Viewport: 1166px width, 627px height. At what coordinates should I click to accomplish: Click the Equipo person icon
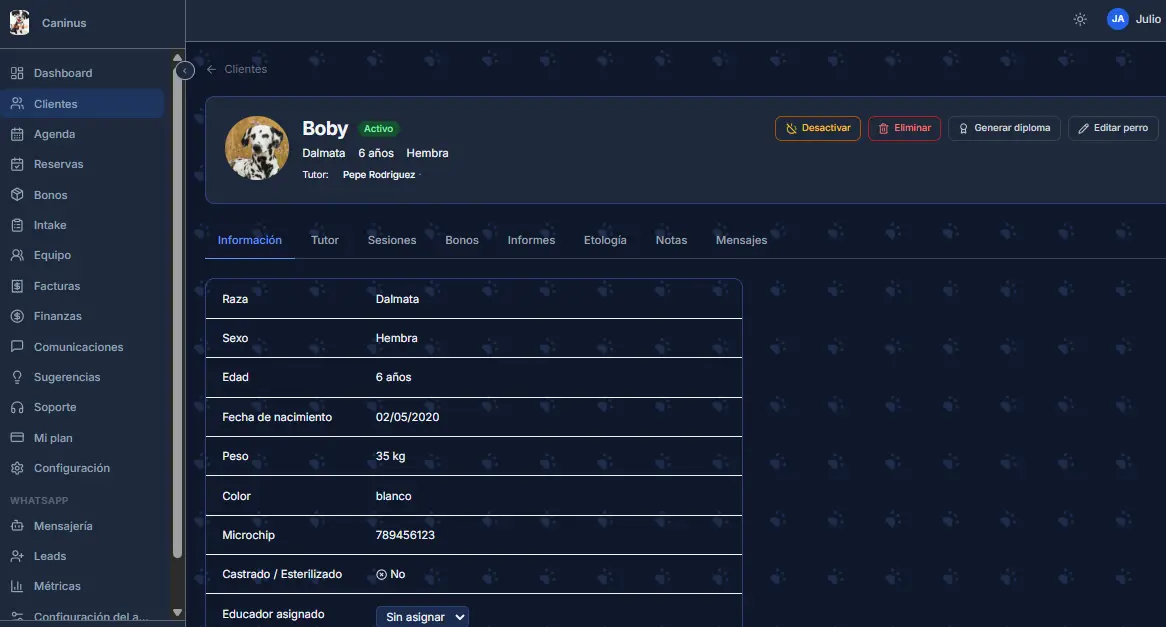pos(17,255)
